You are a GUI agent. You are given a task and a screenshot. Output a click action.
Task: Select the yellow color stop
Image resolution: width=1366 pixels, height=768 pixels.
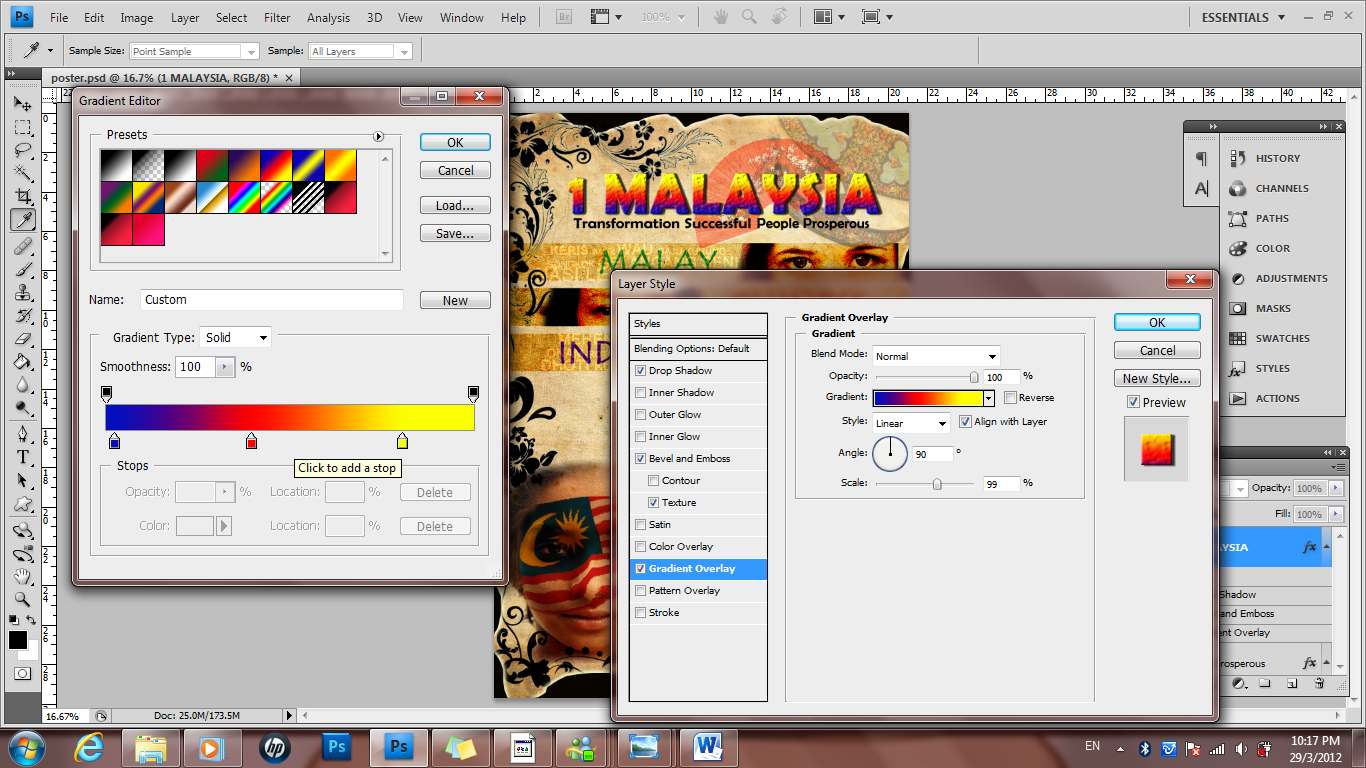point(402,441)
